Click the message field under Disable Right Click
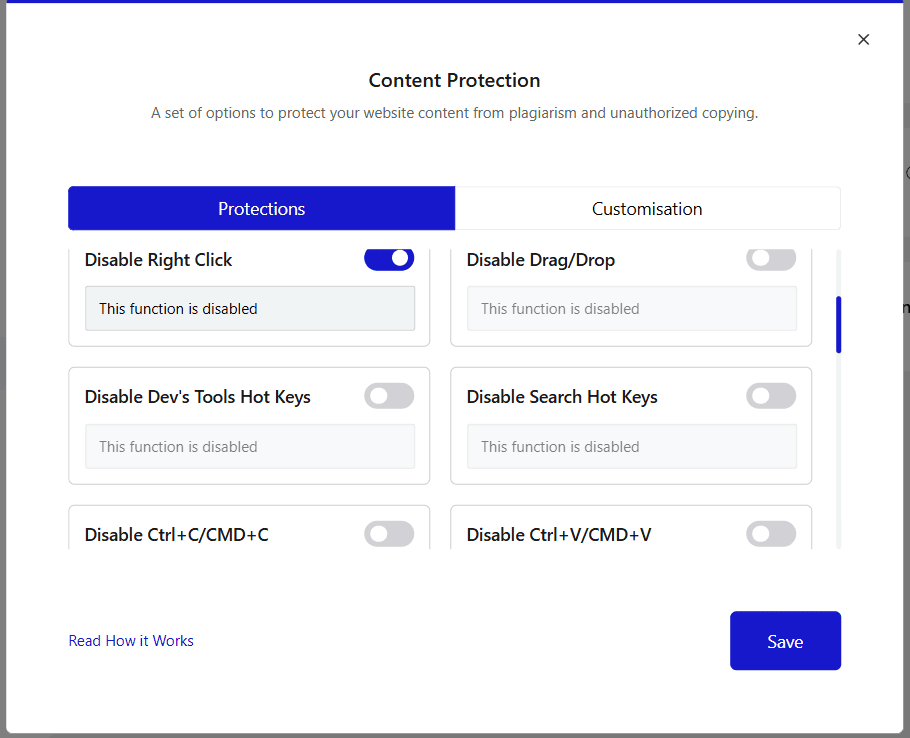The height and width of the screenshot is (738, 910). (x=249, y=308)
